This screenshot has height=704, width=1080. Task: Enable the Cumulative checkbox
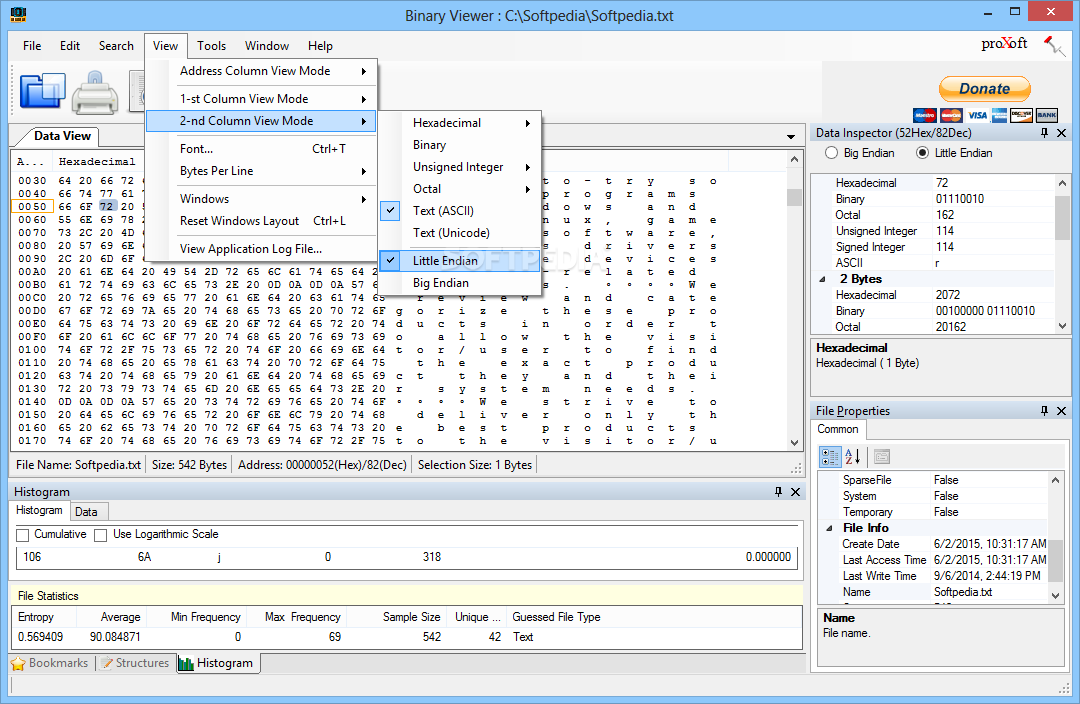tap(23, 535)
